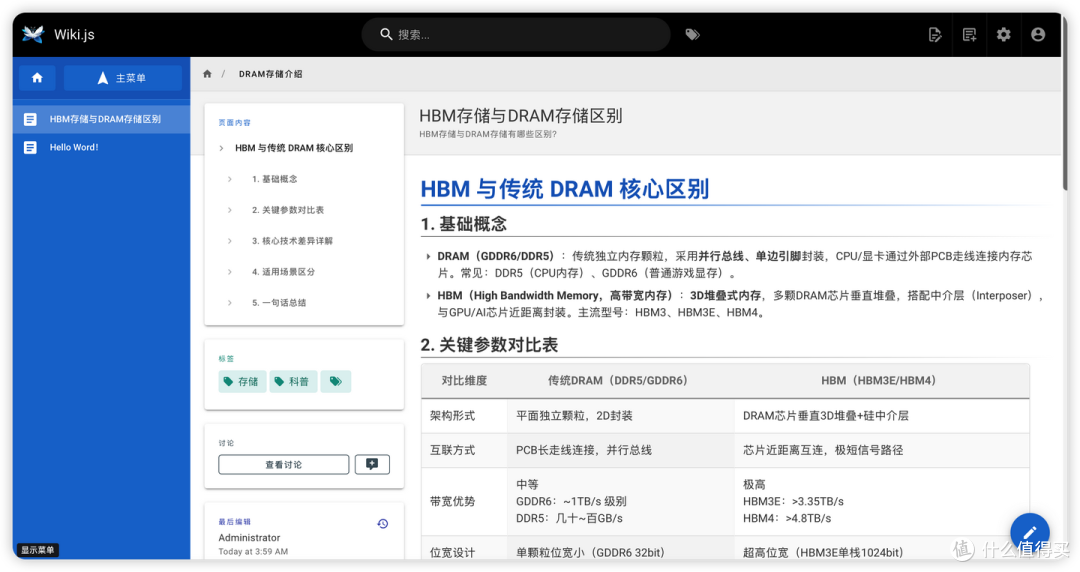Open the user account avatar icon
This screenshot has height=572, width=1080.
click(x=1038, y=34)
